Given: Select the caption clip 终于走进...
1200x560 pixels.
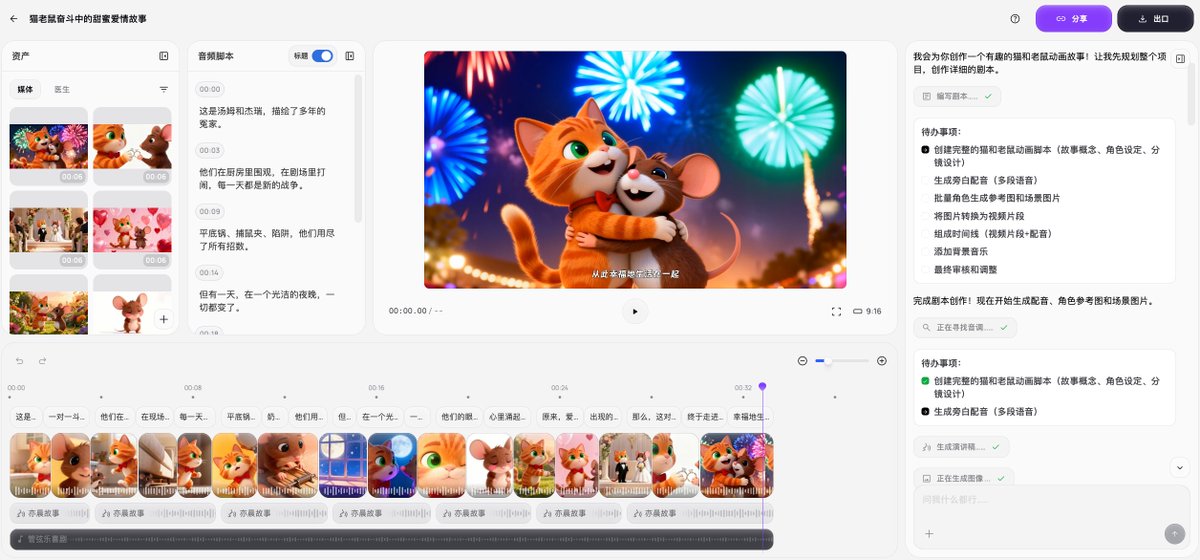Looking at the screenshot, I should coord(704,416).
